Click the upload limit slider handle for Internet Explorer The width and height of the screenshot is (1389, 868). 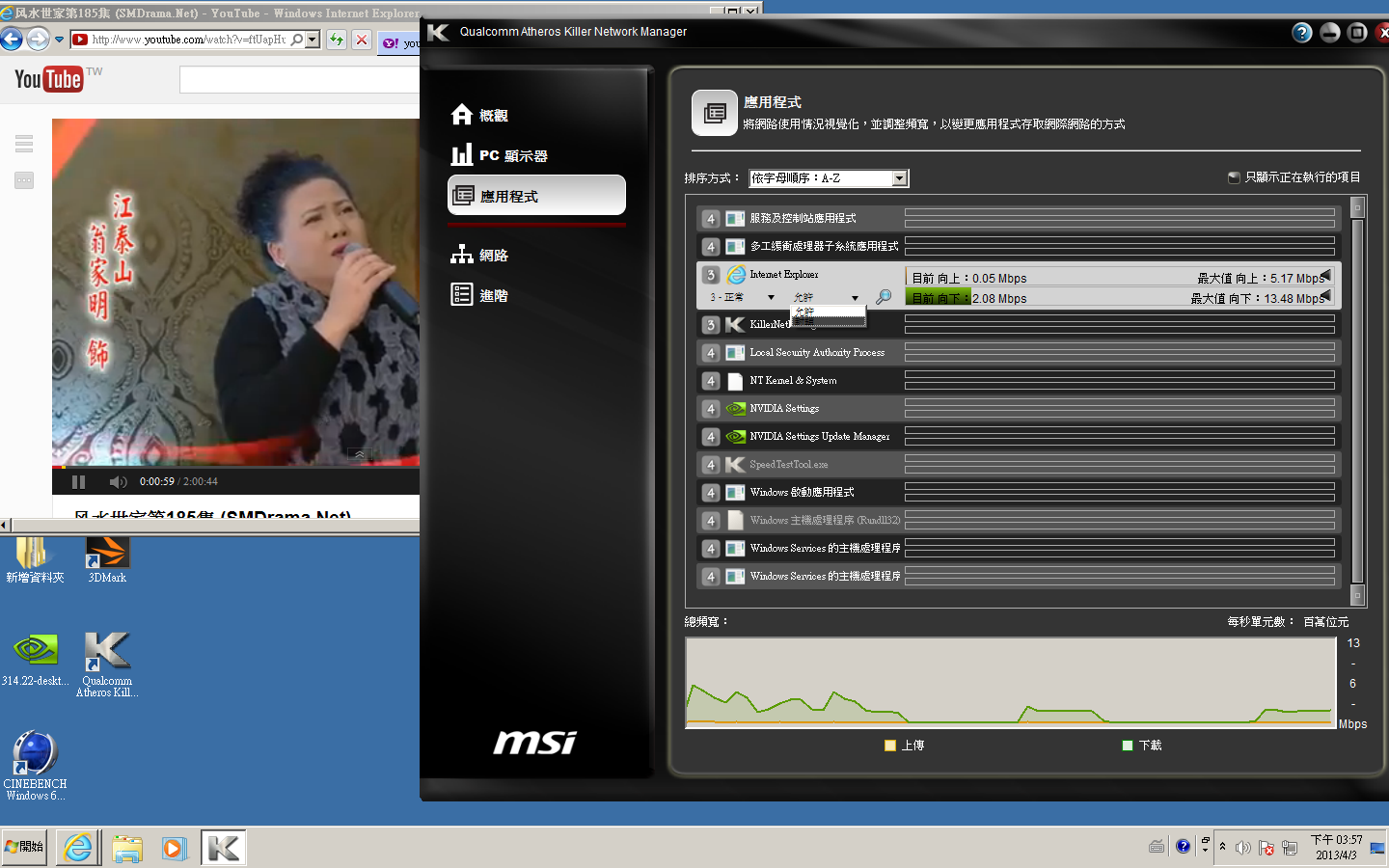coord(1326,276)
